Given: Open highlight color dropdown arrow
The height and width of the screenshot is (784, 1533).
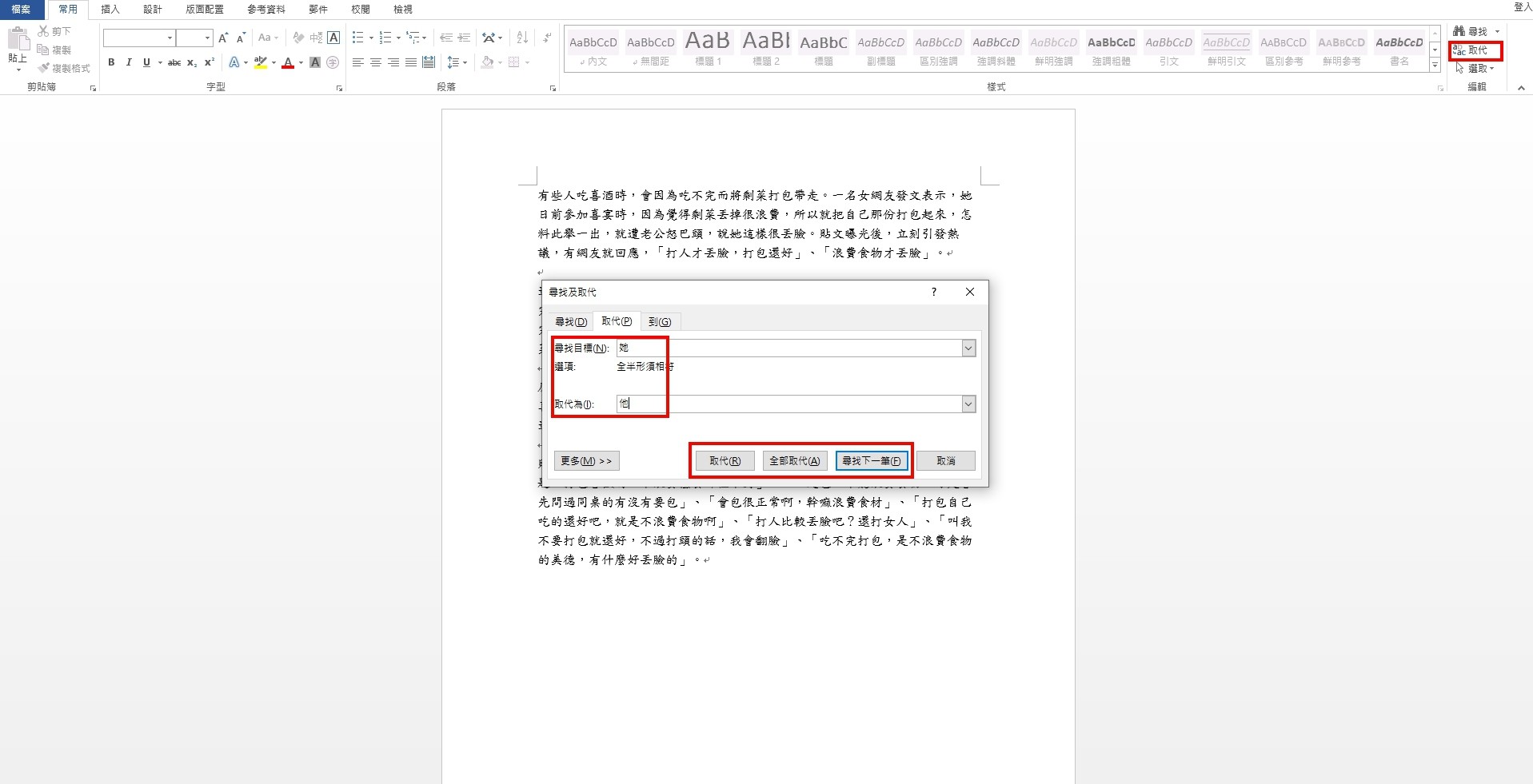Looking at the screenshot, I should tap(273, 62).
